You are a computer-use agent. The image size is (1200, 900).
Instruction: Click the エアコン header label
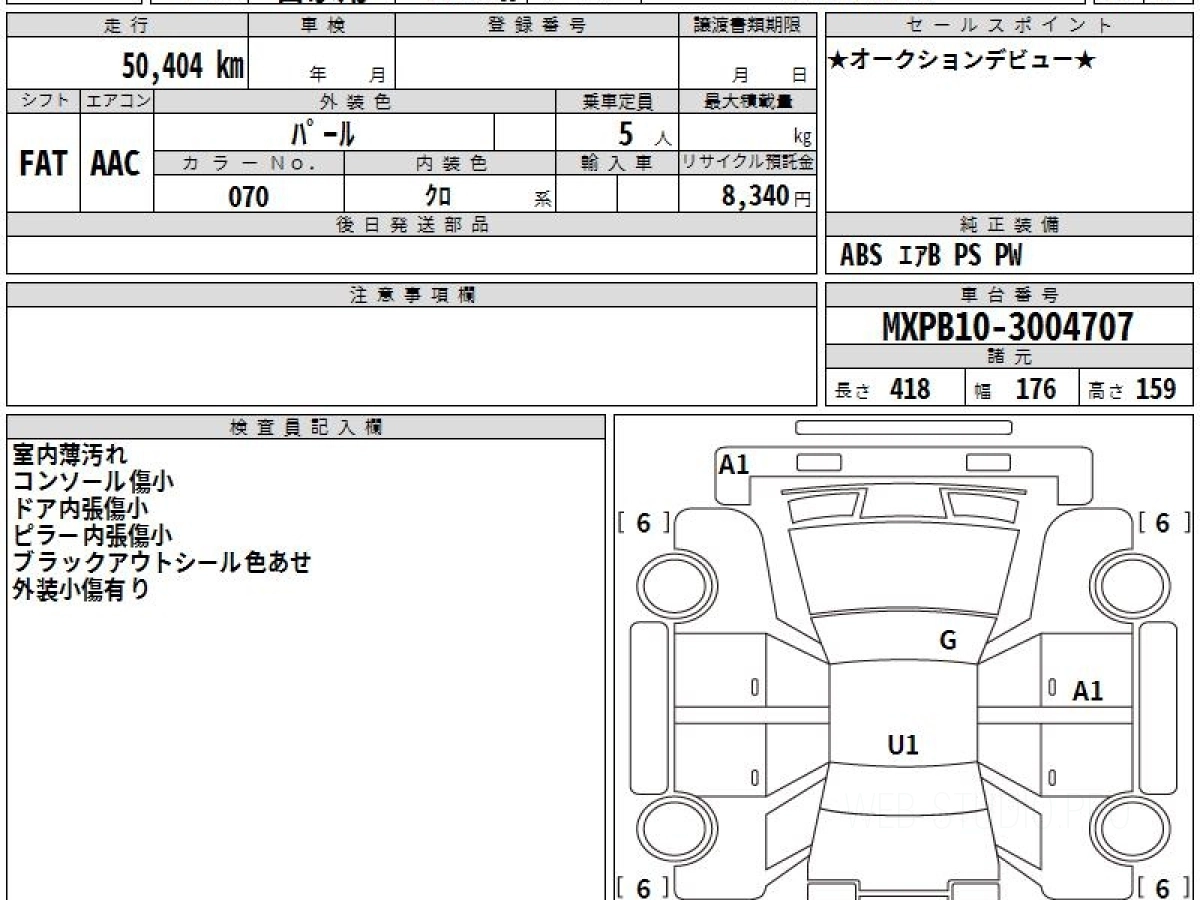coord(117,102)
